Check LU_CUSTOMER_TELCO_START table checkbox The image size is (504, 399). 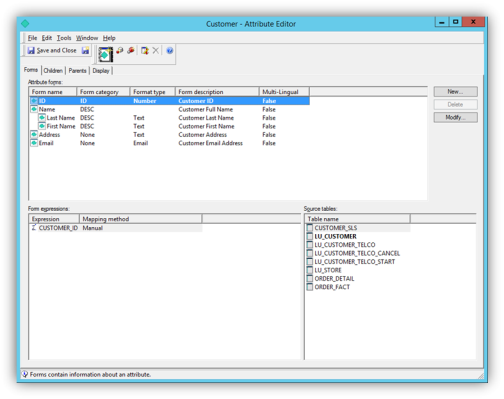310,261
